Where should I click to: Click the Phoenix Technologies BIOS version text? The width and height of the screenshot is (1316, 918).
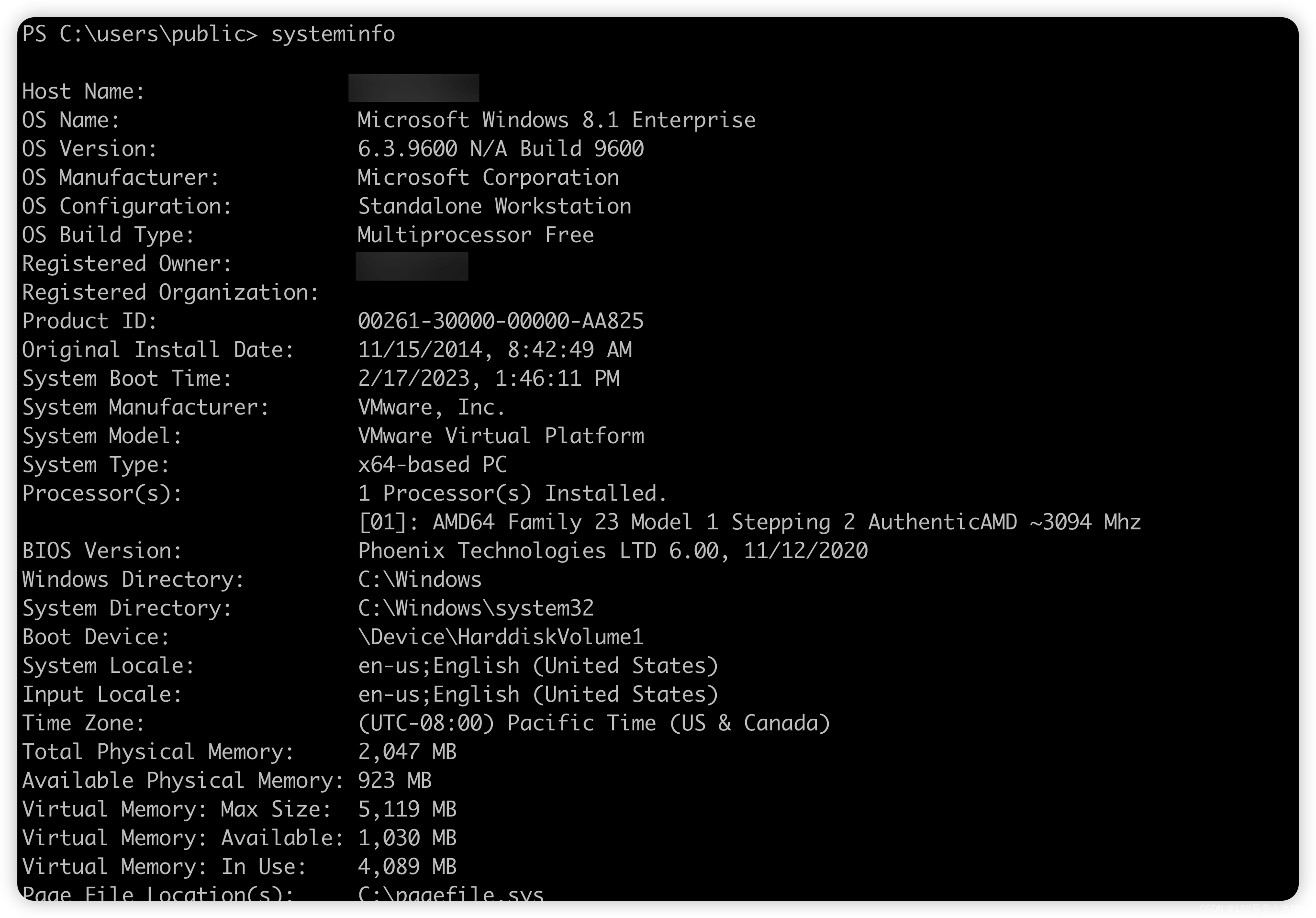coord(612,551)
